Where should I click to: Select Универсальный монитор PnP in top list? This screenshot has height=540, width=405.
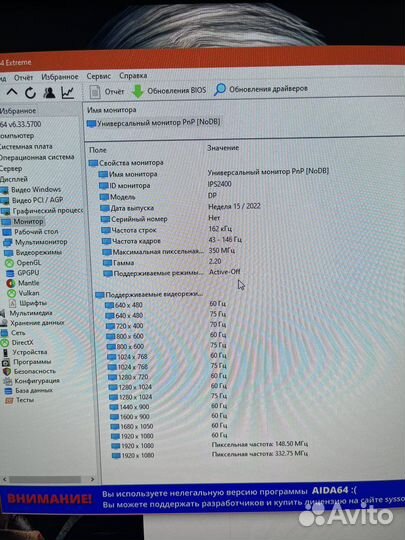(154, 123)
